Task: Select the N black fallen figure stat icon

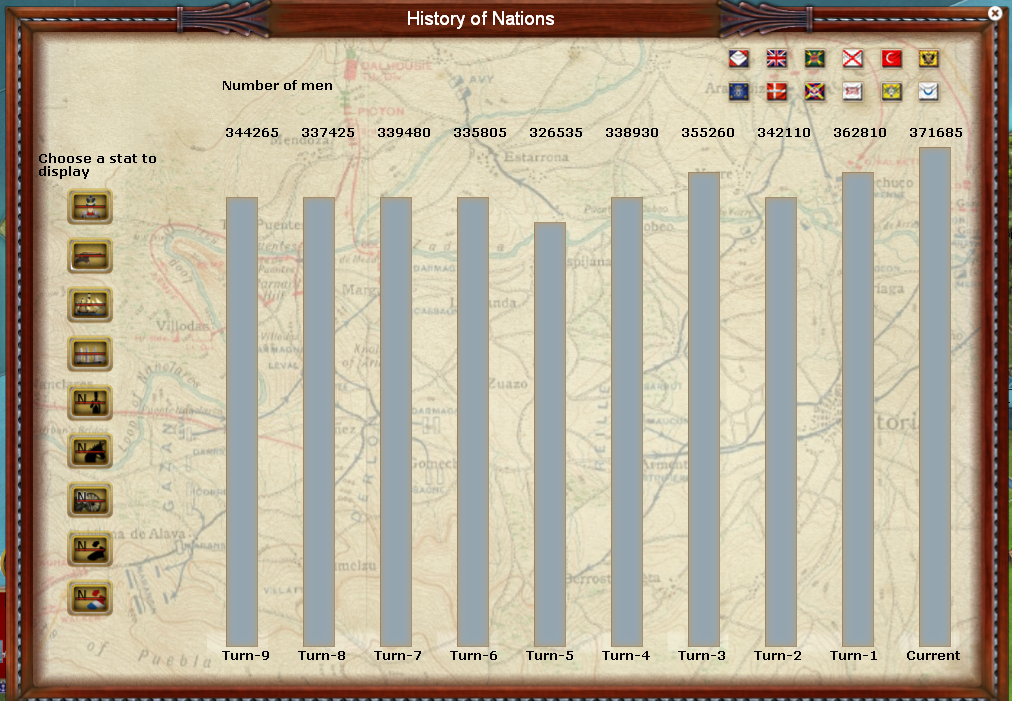Action: click(x=90, y=549)
